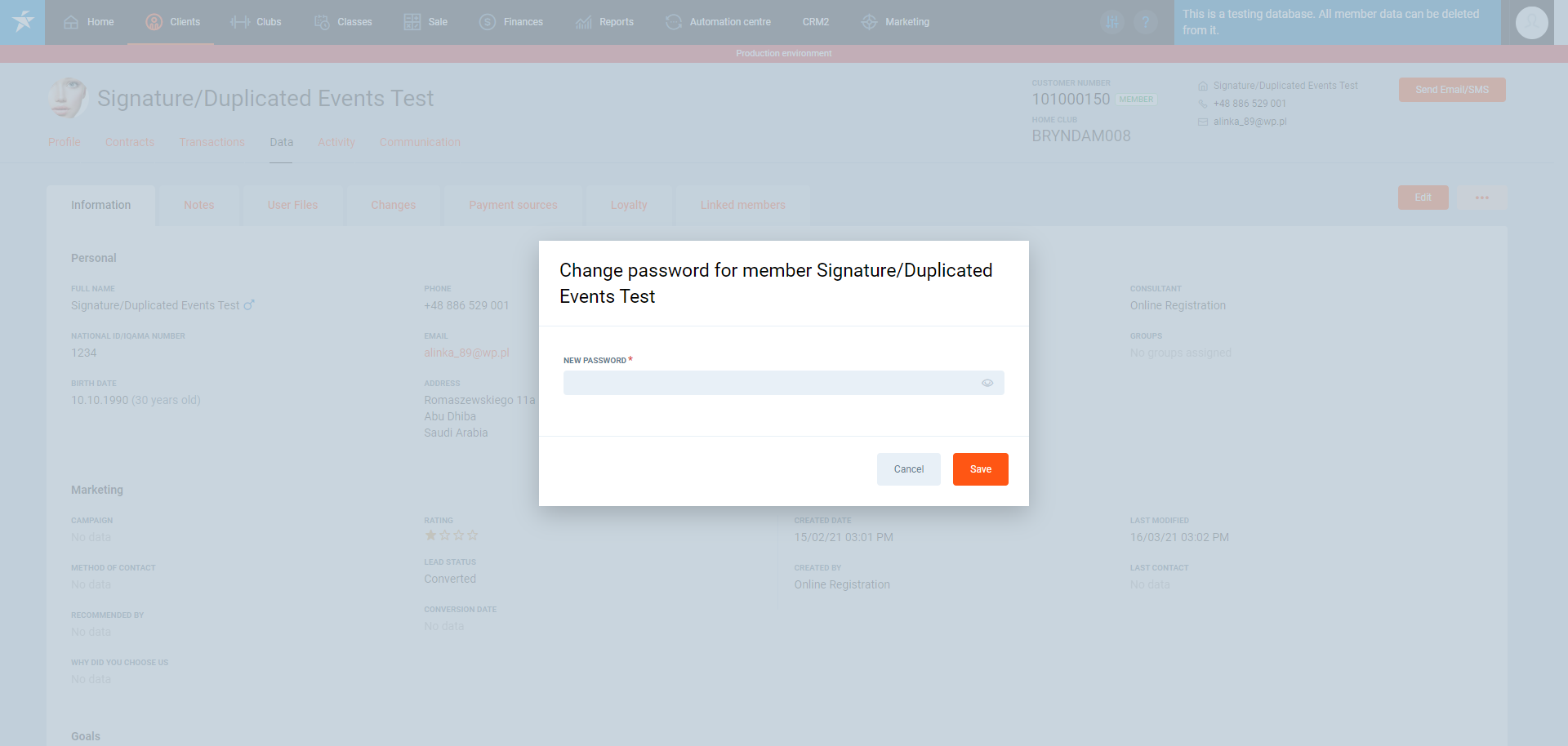Click the alinka_89@wp.pl email link
This screenshot has height=746, width=1568.
[466, 353]
